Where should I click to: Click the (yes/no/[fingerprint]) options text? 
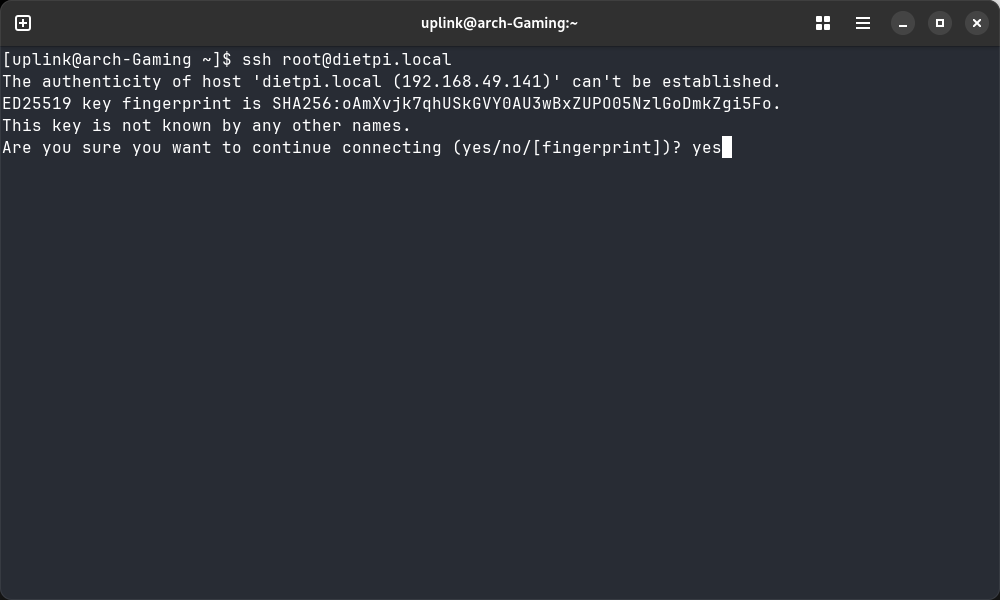coord(565,148)
